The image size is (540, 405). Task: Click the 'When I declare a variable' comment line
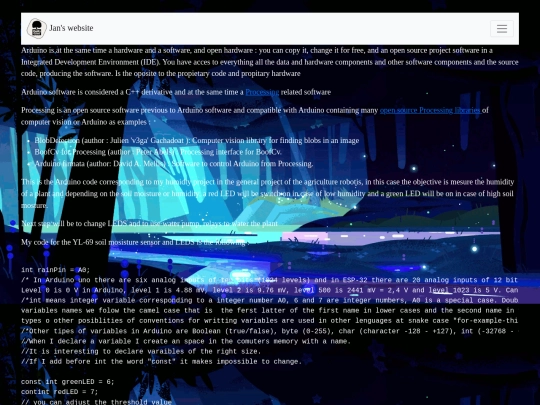(186, 341)
